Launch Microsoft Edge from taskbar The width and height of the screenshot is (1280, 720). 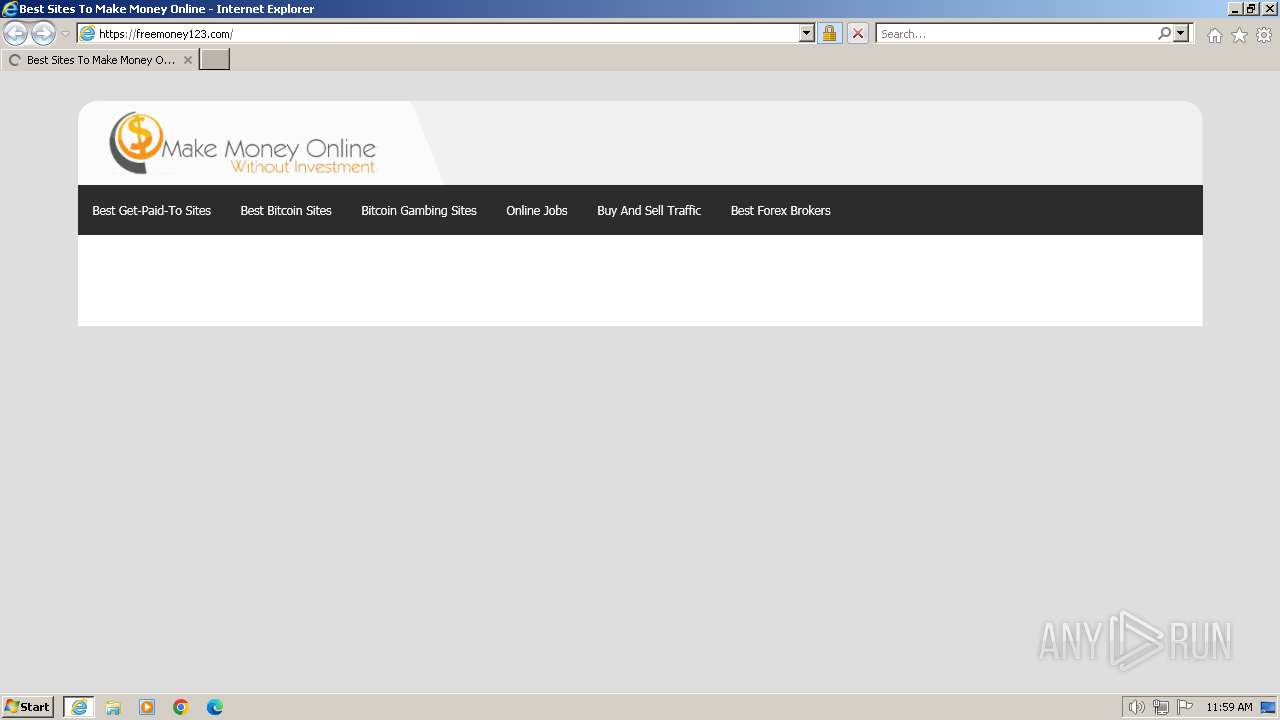click(x=215, y=707)
